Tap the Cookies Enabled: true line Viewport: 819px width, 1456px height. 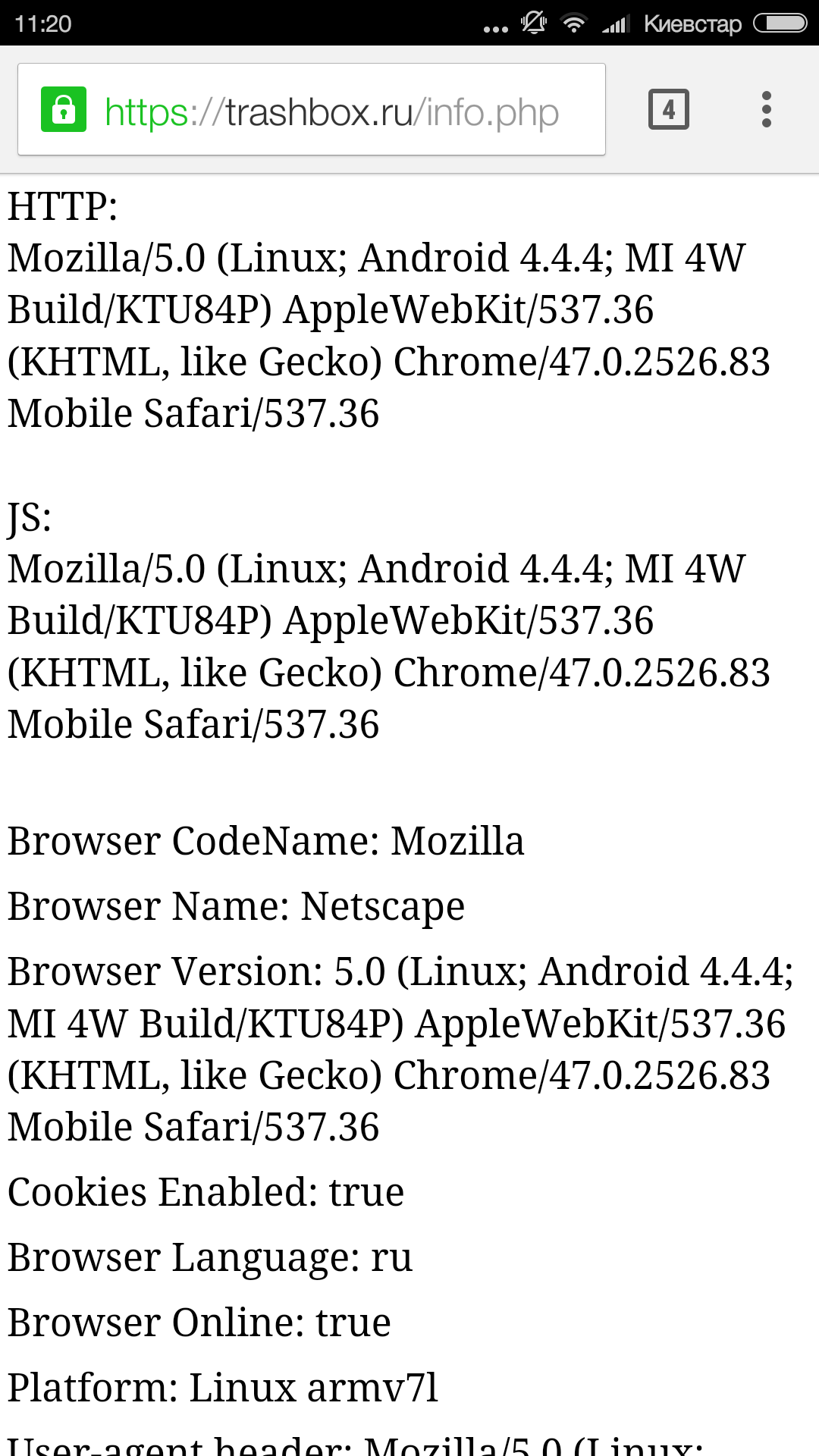206,1192
